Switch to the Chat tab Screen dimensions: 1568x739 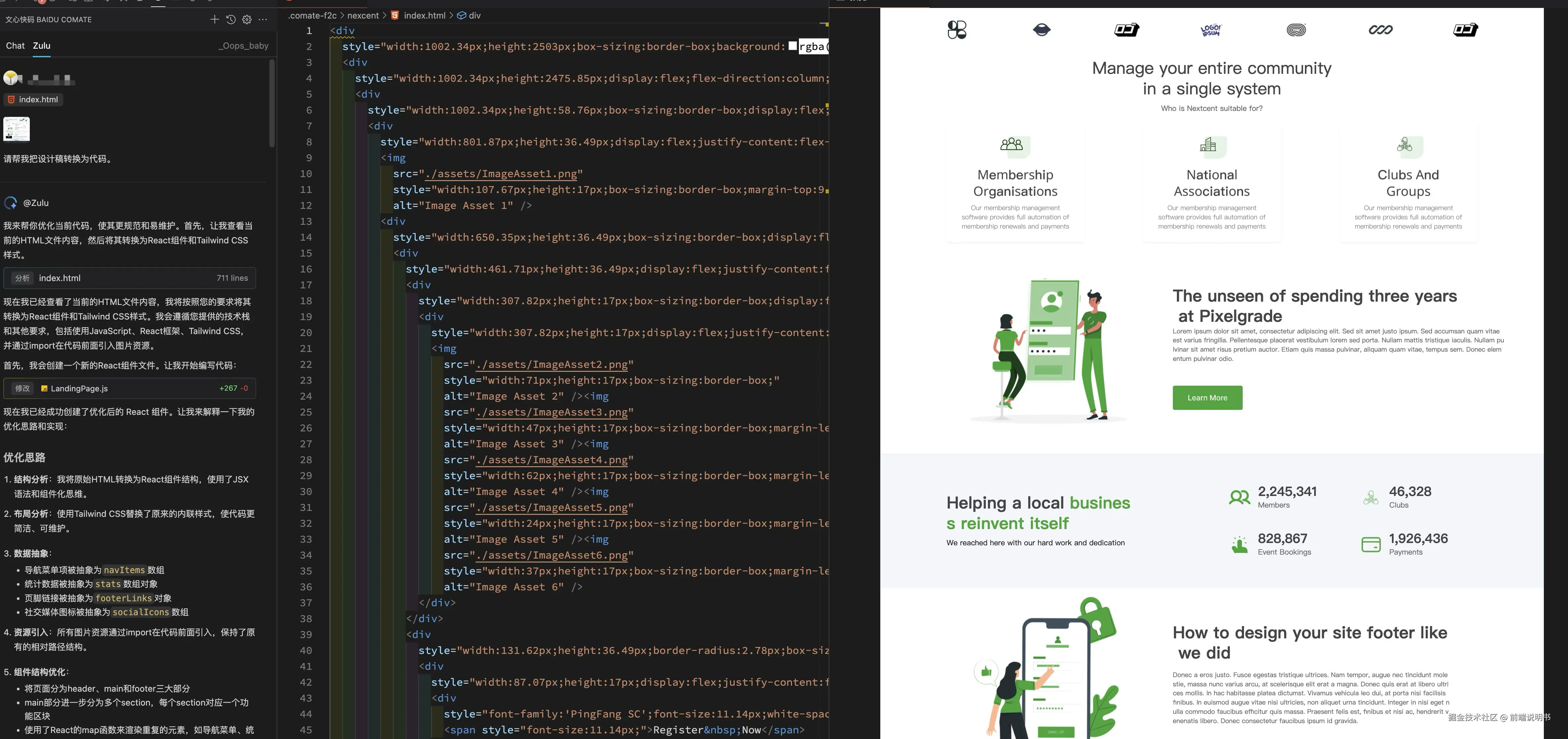[x=15, y=46]
